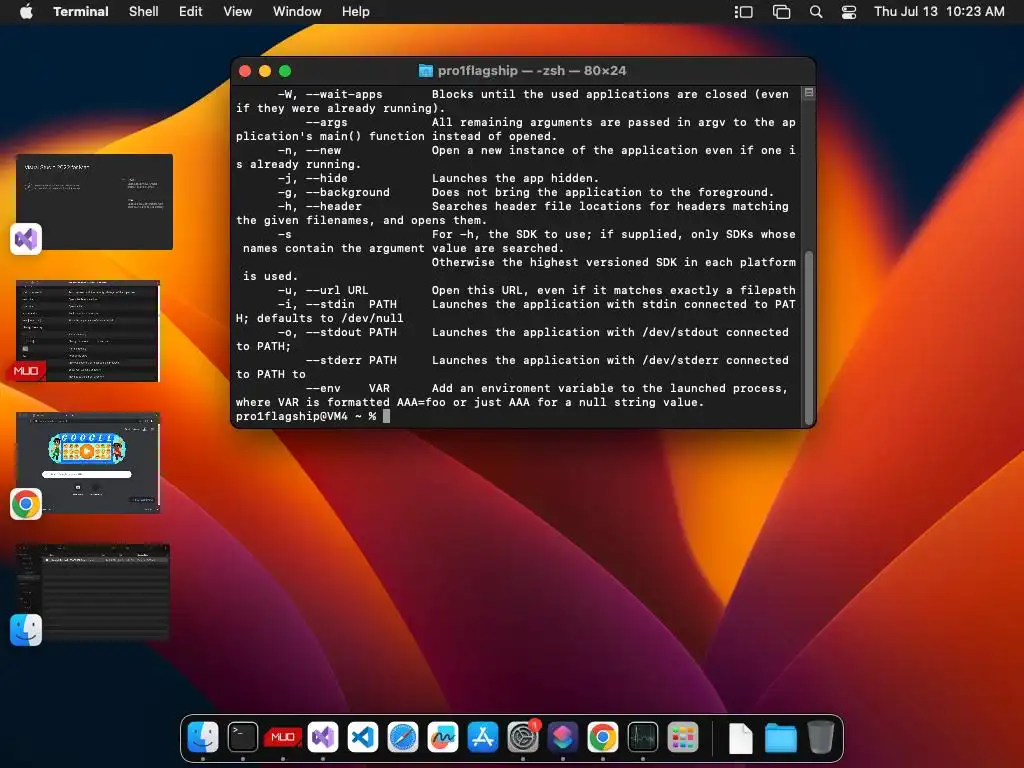The height and width of the screenshot is (768, 1024).
Task: Click the Stage Manager icon in the menu bar
Action: (x=744, y=12)
